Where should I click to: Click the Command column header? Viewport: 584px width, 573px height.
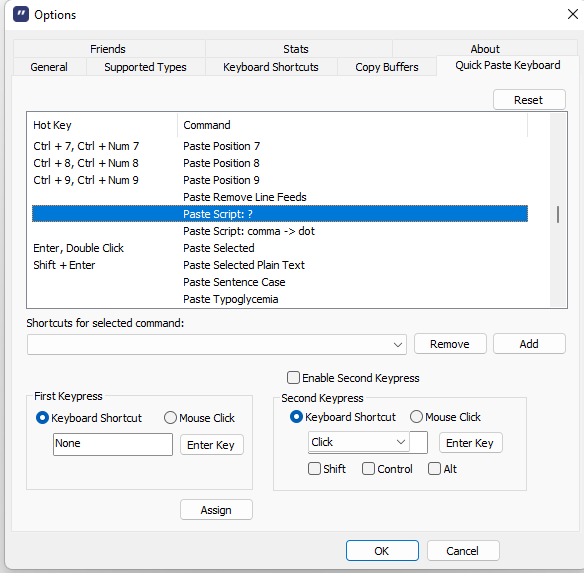tap(352, 125)
